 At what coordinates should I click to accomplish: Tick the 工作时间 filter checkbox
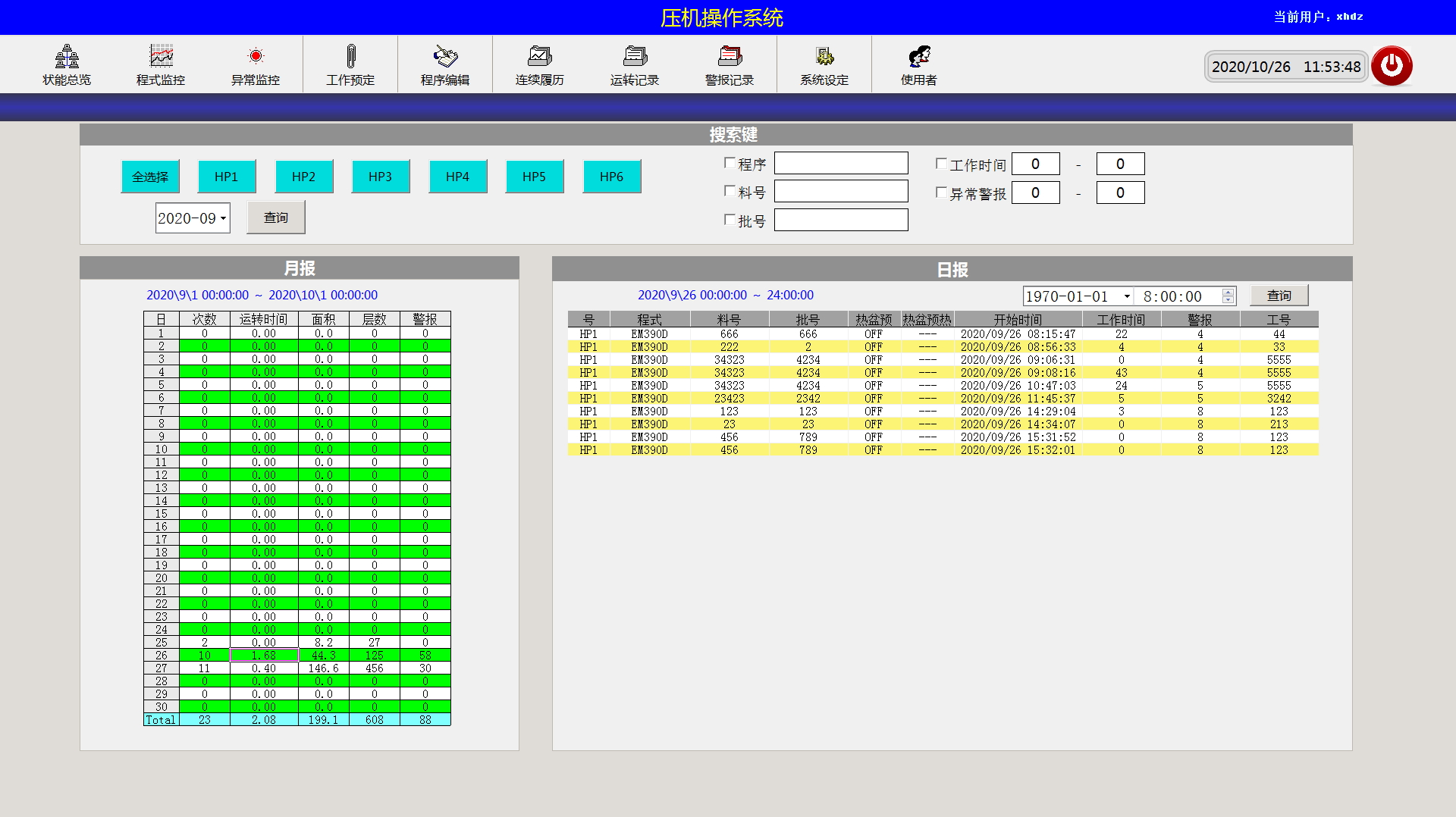(941, 164)
